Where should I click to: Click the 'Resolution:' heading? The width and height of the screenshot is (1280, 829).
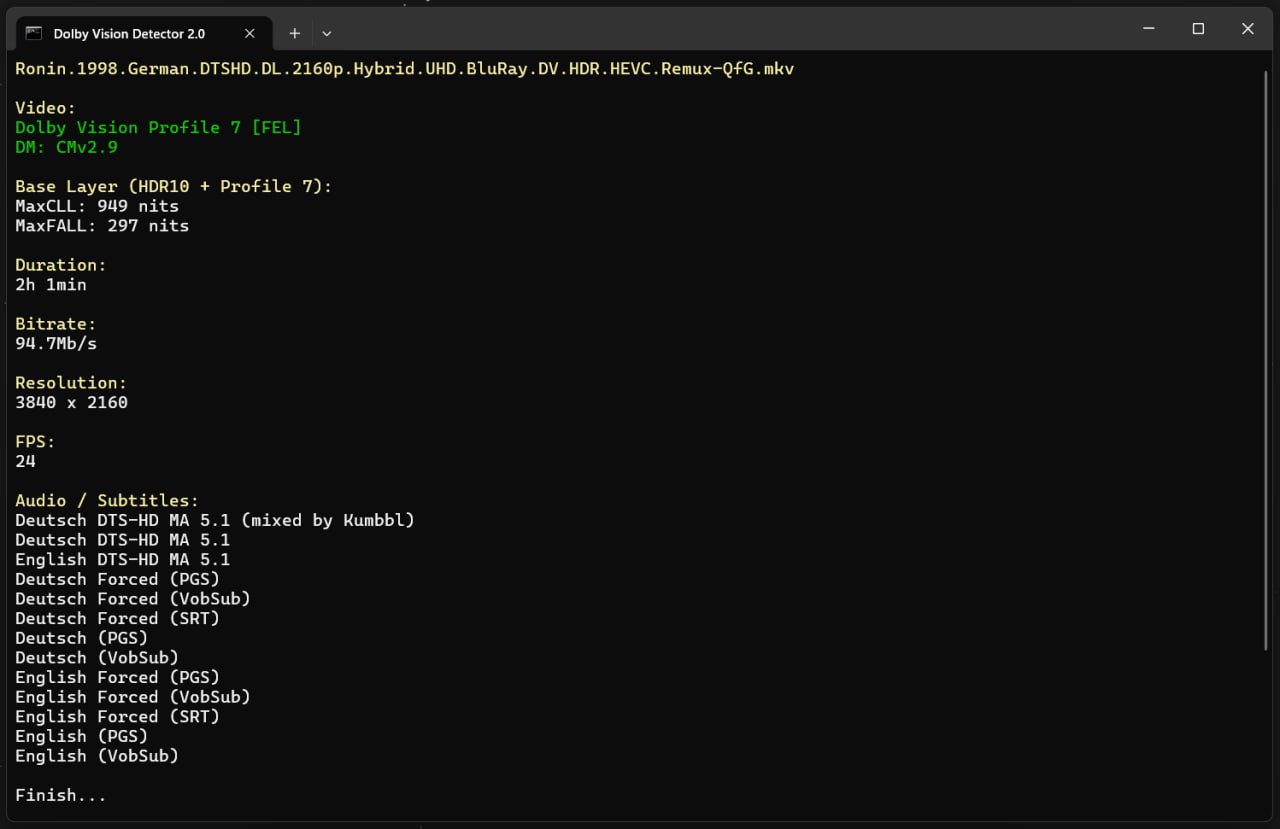tap(71, 383)
